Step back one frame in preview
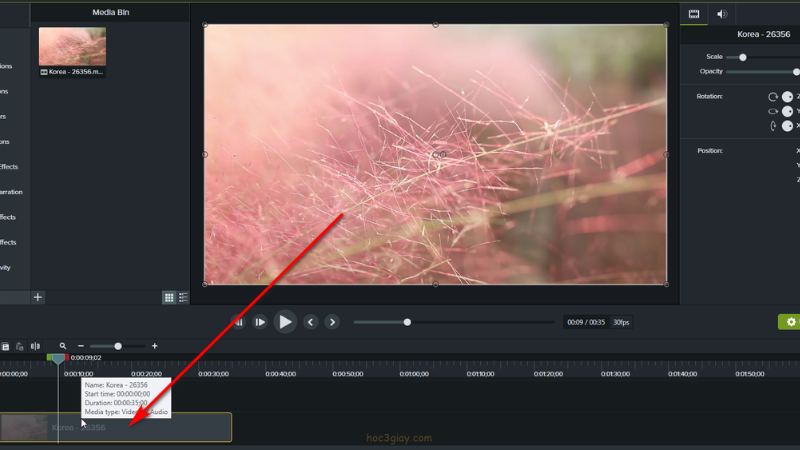800x450 pixels. [x=238, y=322]
